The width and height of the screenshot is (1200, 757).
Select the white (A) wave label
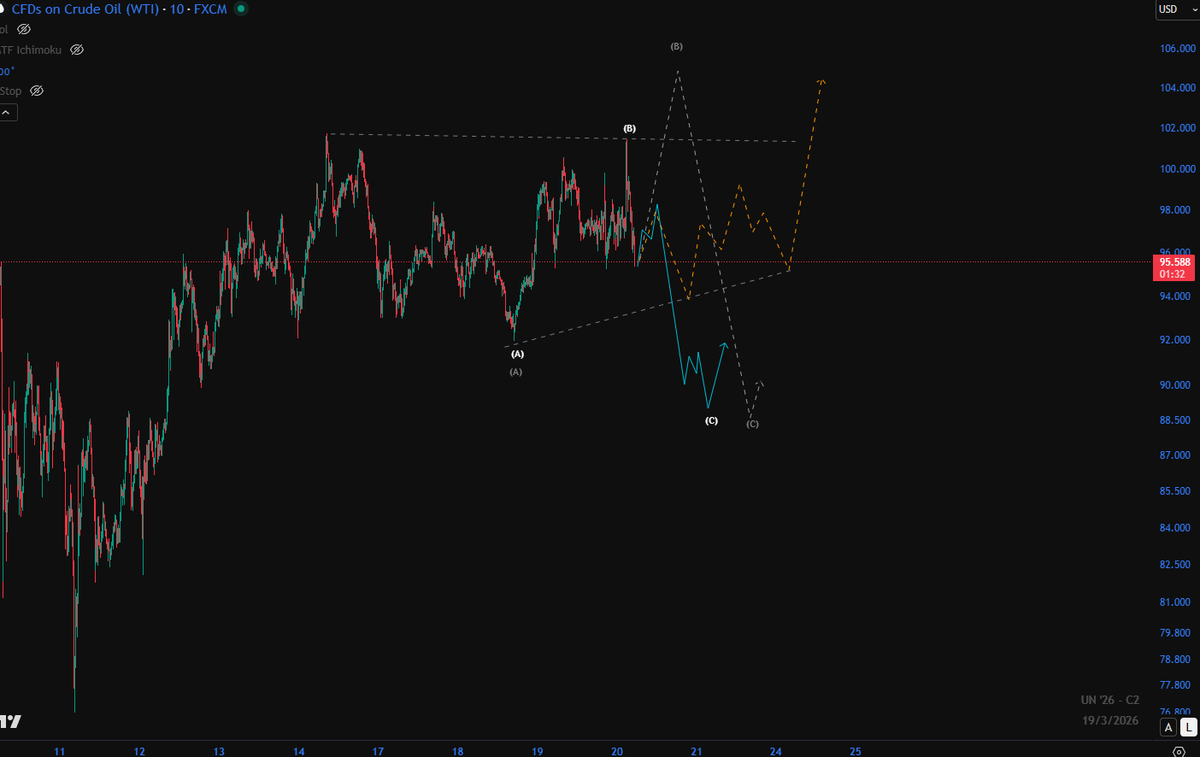pyautogui.click(x=517, y=354)
